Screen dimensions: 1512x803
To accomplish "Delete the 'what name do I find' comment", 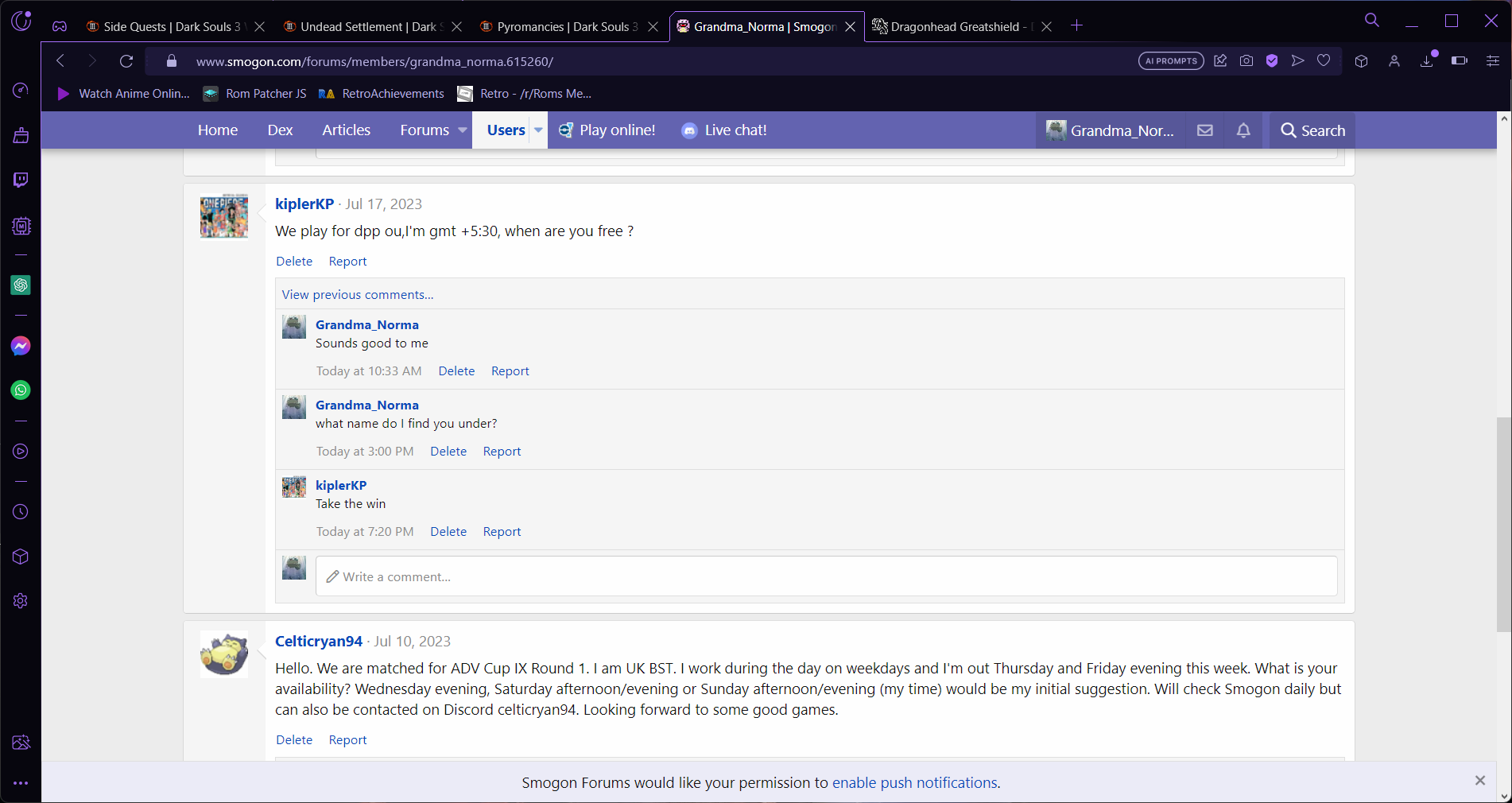I will 448,452.
